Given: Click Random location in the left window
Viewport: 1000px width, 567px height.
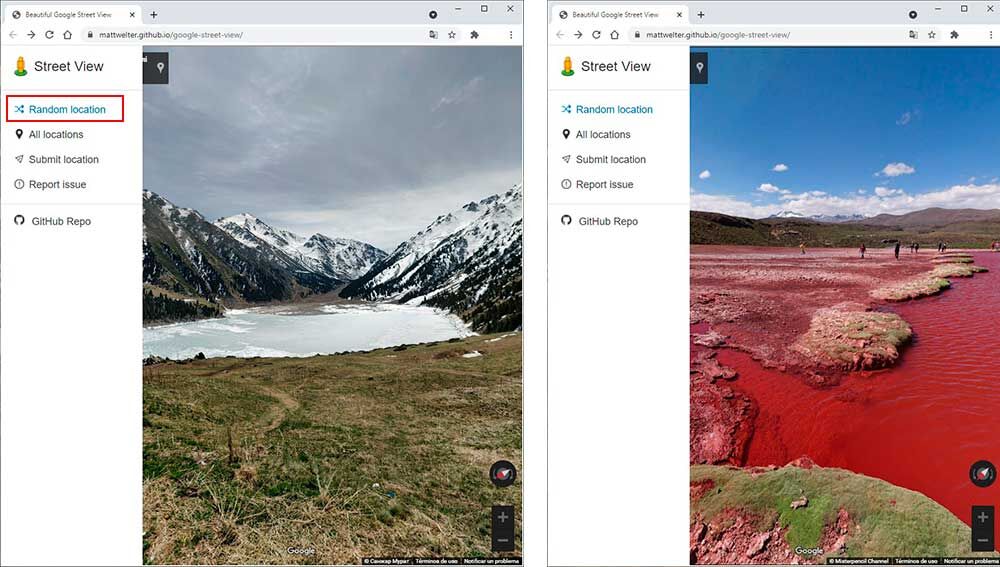Looking at the screenshot, I should [66, 109].
